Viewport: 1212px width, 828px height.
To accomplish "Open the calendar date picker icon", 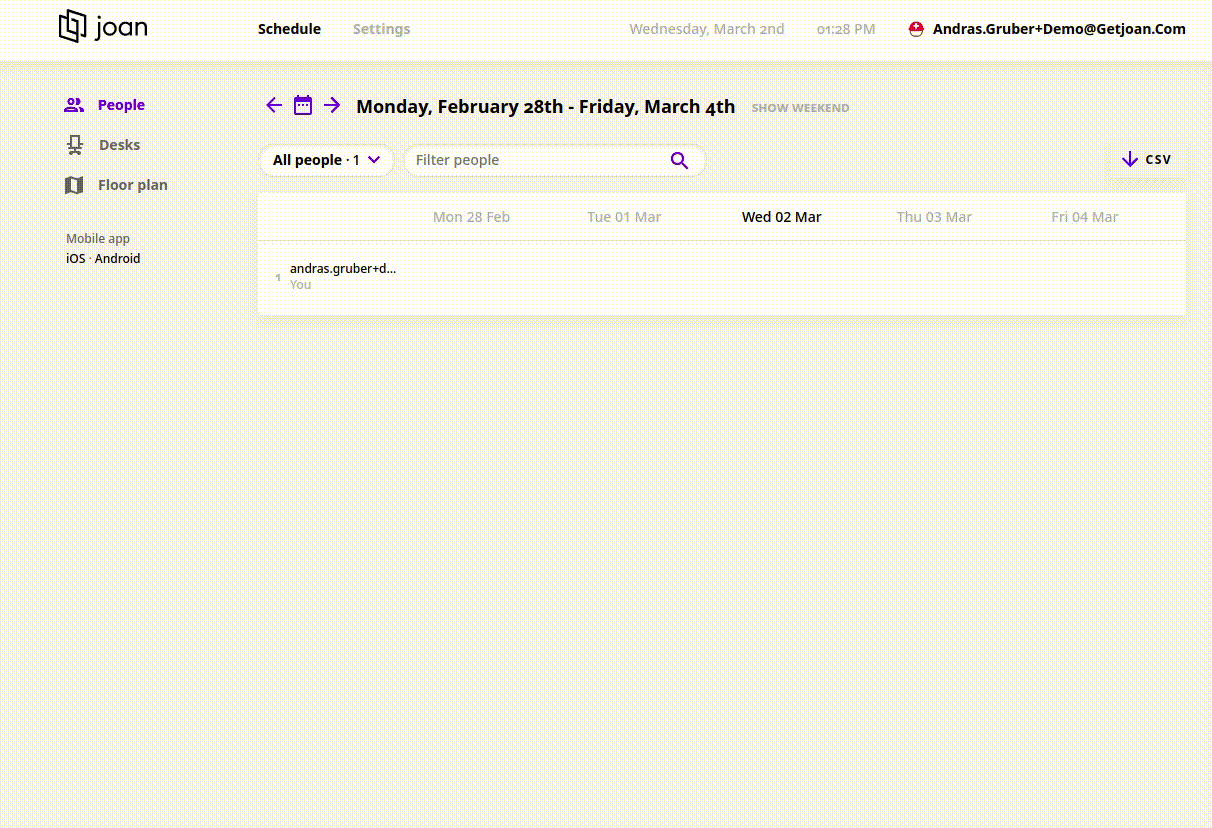I will pyautogui.click(x=303, y=105).
